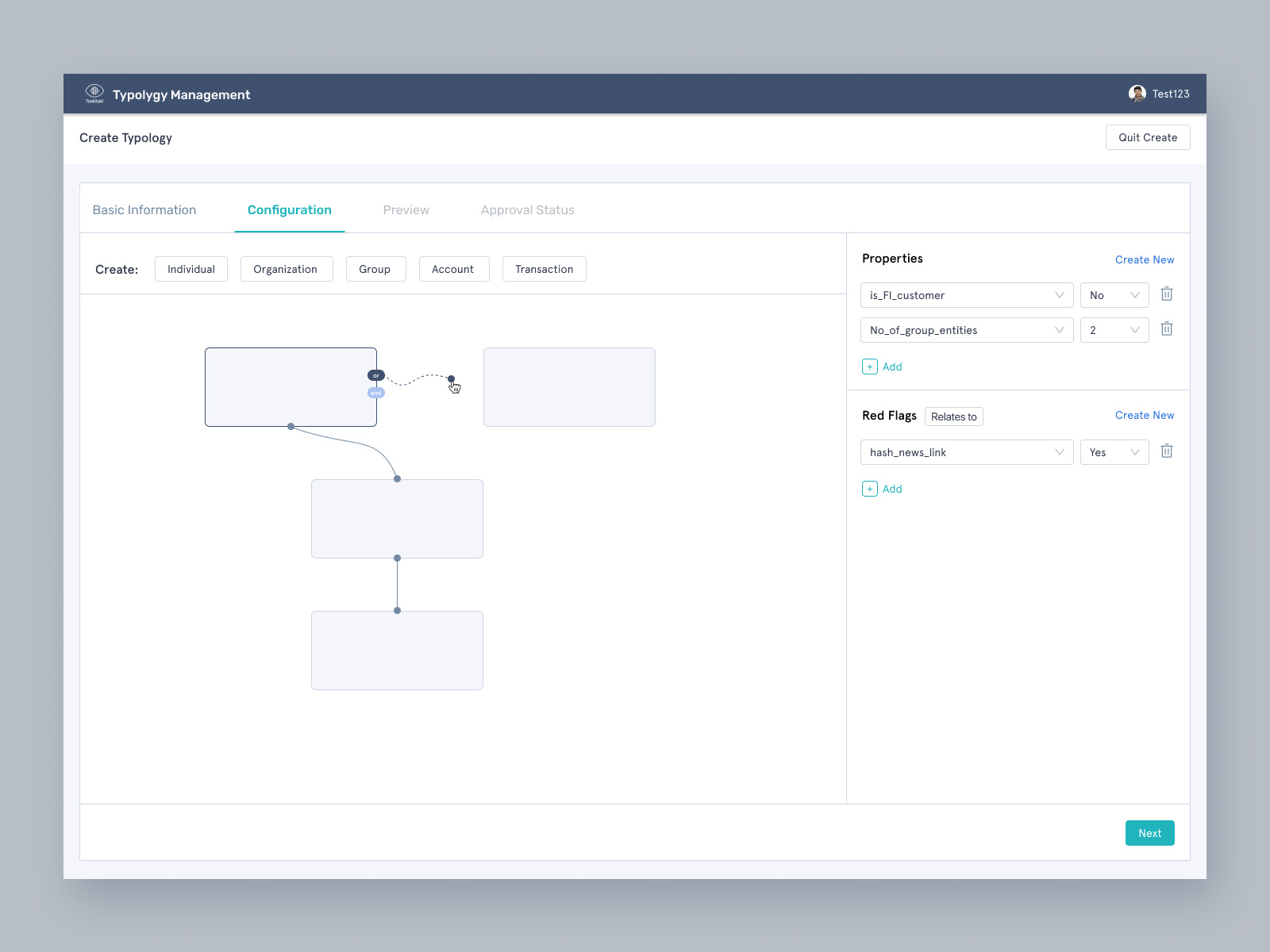1270x952 pixels.
Task: Select the dashed connector's endpoint dot
Action: pos(452,380)
